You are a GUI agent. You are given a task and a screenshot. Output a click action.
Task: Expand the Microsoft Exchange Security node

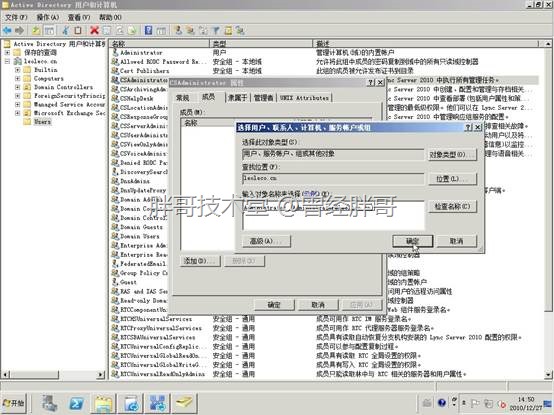pos(17,113)
